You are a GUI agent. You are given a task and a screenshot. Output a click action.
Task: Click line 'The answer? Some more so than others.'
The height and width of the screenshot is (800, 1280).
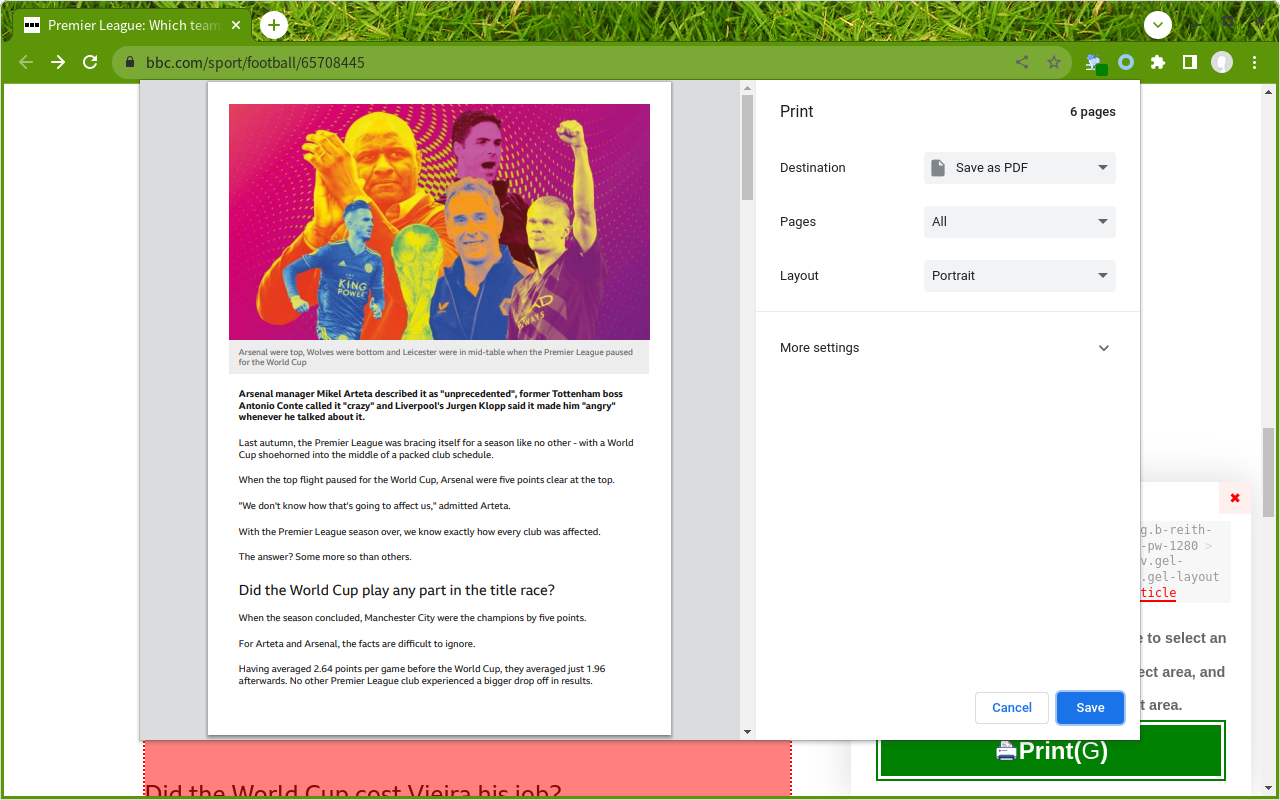[x=325, y=557]
